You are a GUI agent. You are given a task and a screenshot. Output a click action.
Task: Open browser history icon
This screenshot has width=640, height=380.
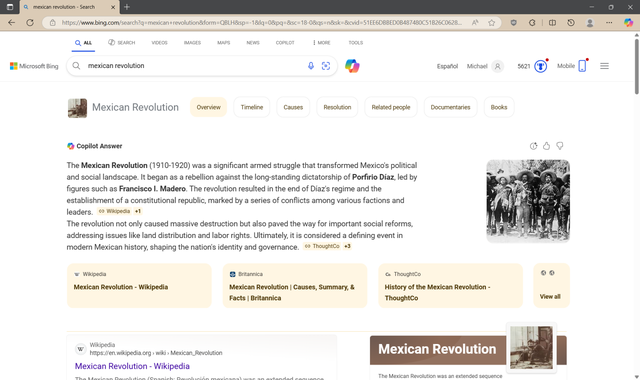[x=571, y=23]
